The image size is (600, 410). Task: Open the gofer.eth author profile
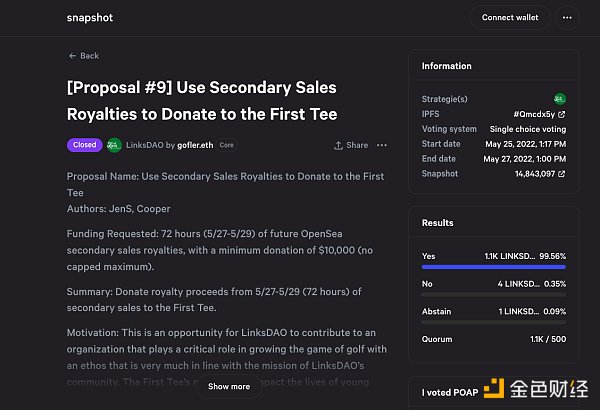(x=196, y=145)
